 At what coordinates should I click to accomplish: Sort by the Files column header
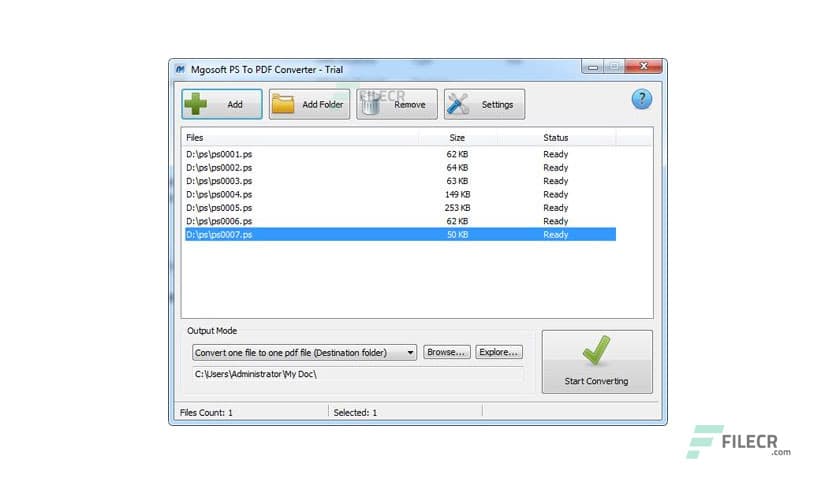pos(300,138)
